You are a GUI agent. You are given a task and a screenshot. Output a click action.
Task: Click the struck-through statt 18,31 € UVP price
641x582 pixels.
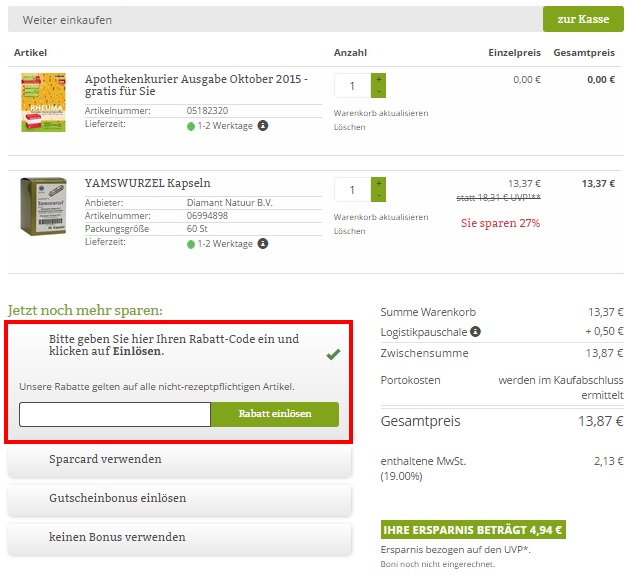[x=499, y=198]
